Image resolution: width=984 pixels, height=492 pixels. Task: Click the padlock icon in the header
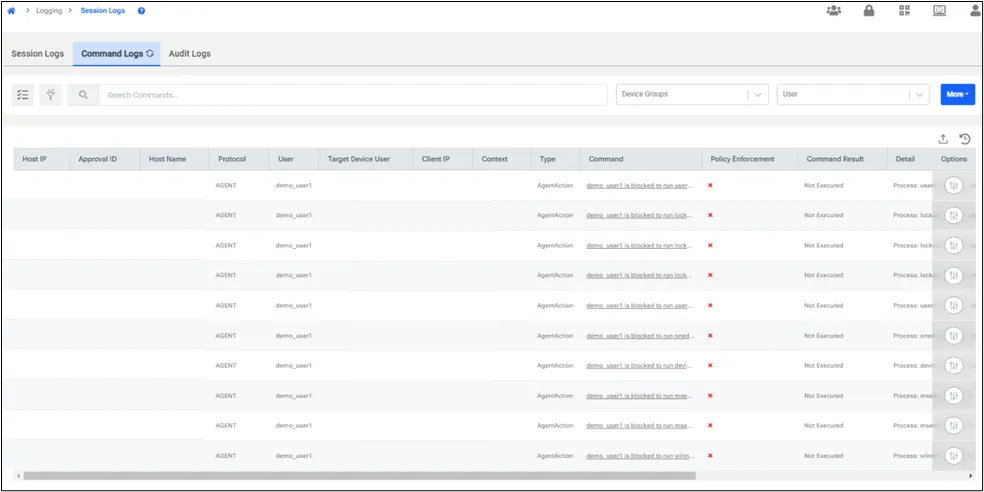pos(869,11)
